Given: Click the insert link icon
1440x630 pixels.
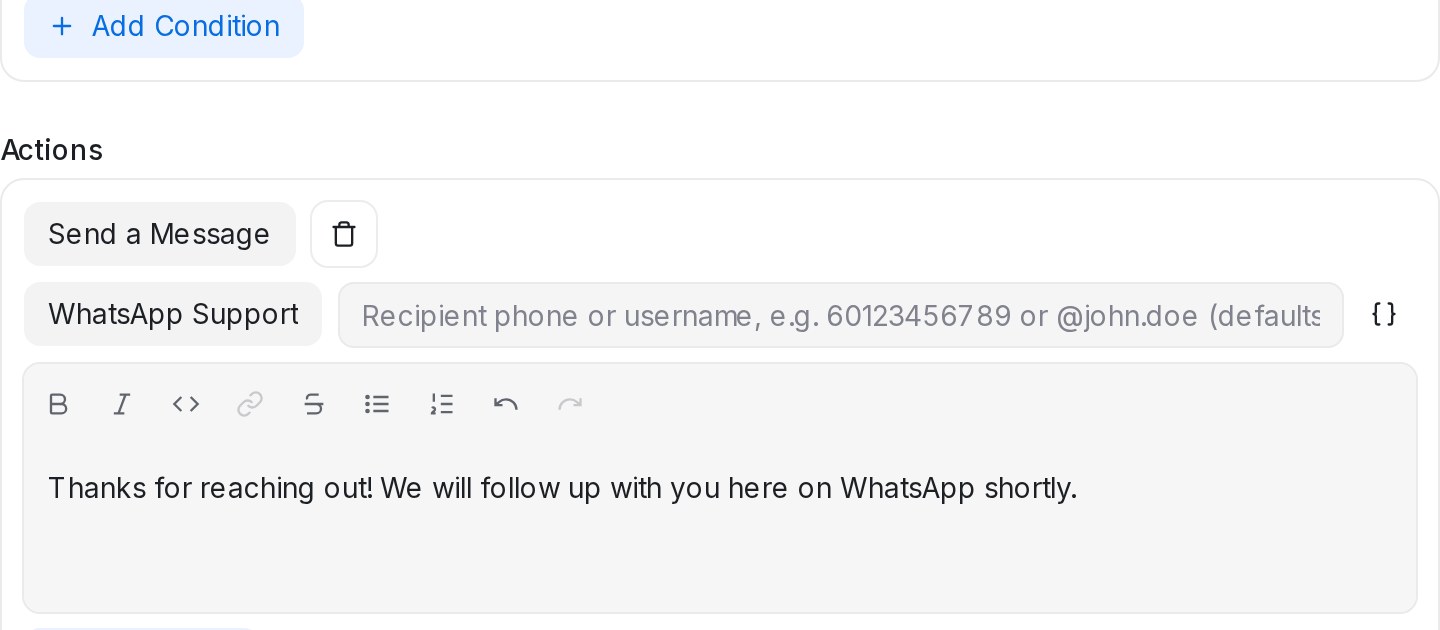Looking at the screenshot, I should [x=250, y=404].
